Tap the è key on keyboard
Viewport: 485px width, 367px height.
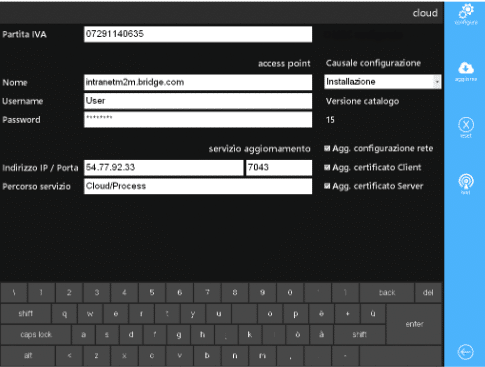(x=321, y=314)
